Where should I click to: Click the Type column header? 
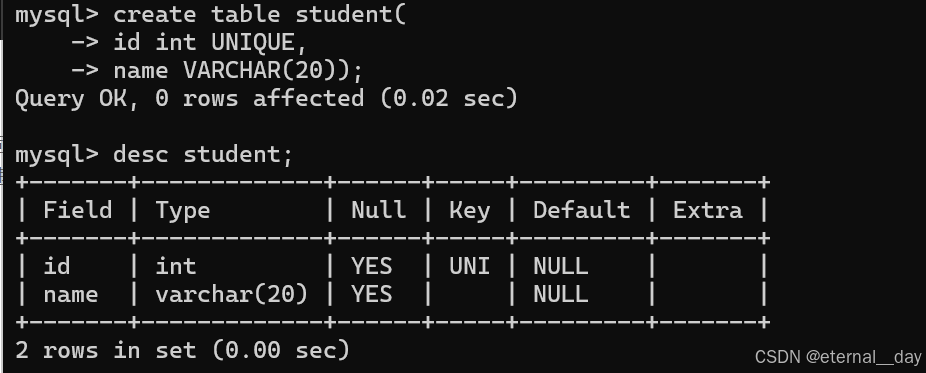(x=182, y=211)
